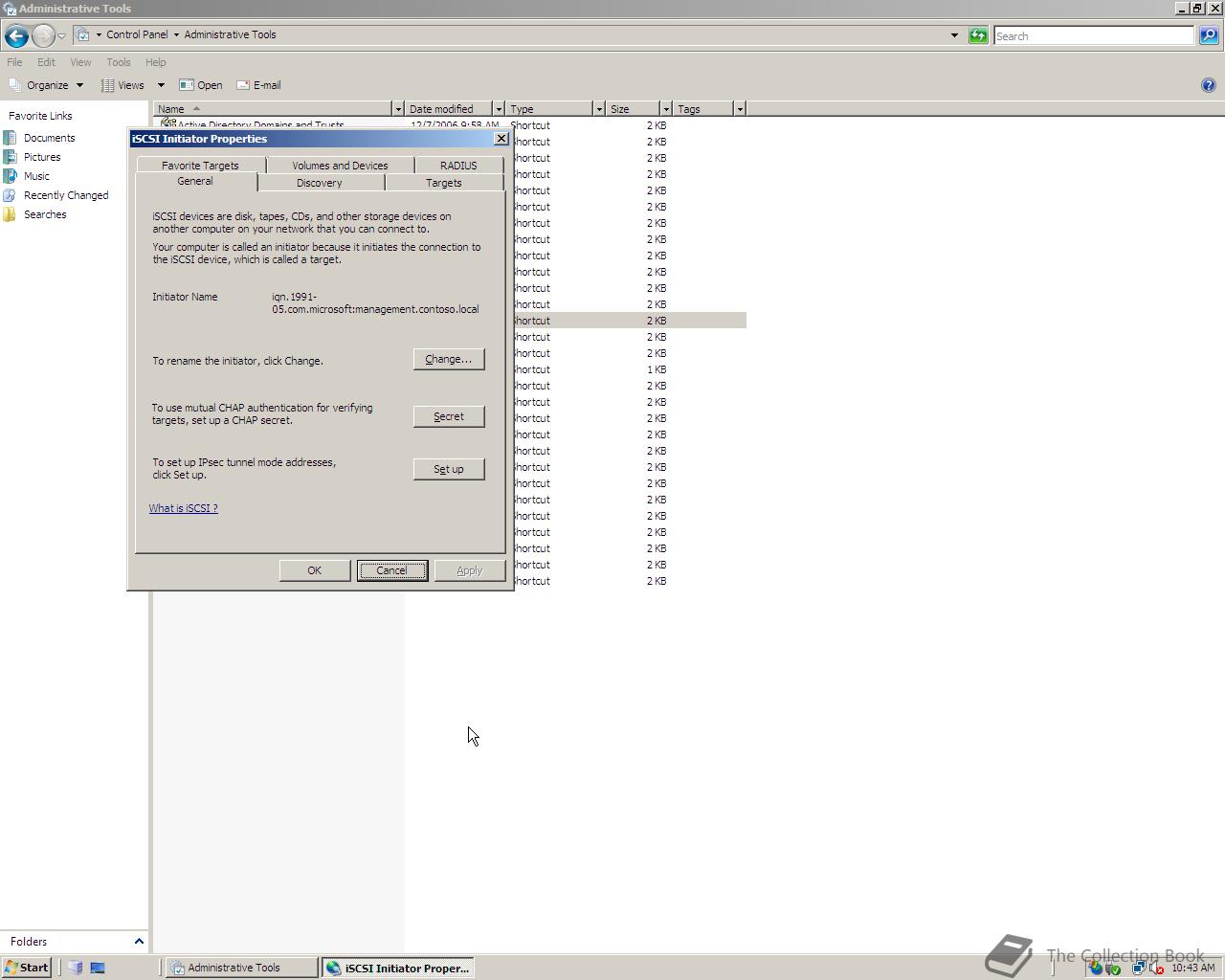Open the Organize dropdown in the toolbar
1225x980 pixels.
pos(46,85)
